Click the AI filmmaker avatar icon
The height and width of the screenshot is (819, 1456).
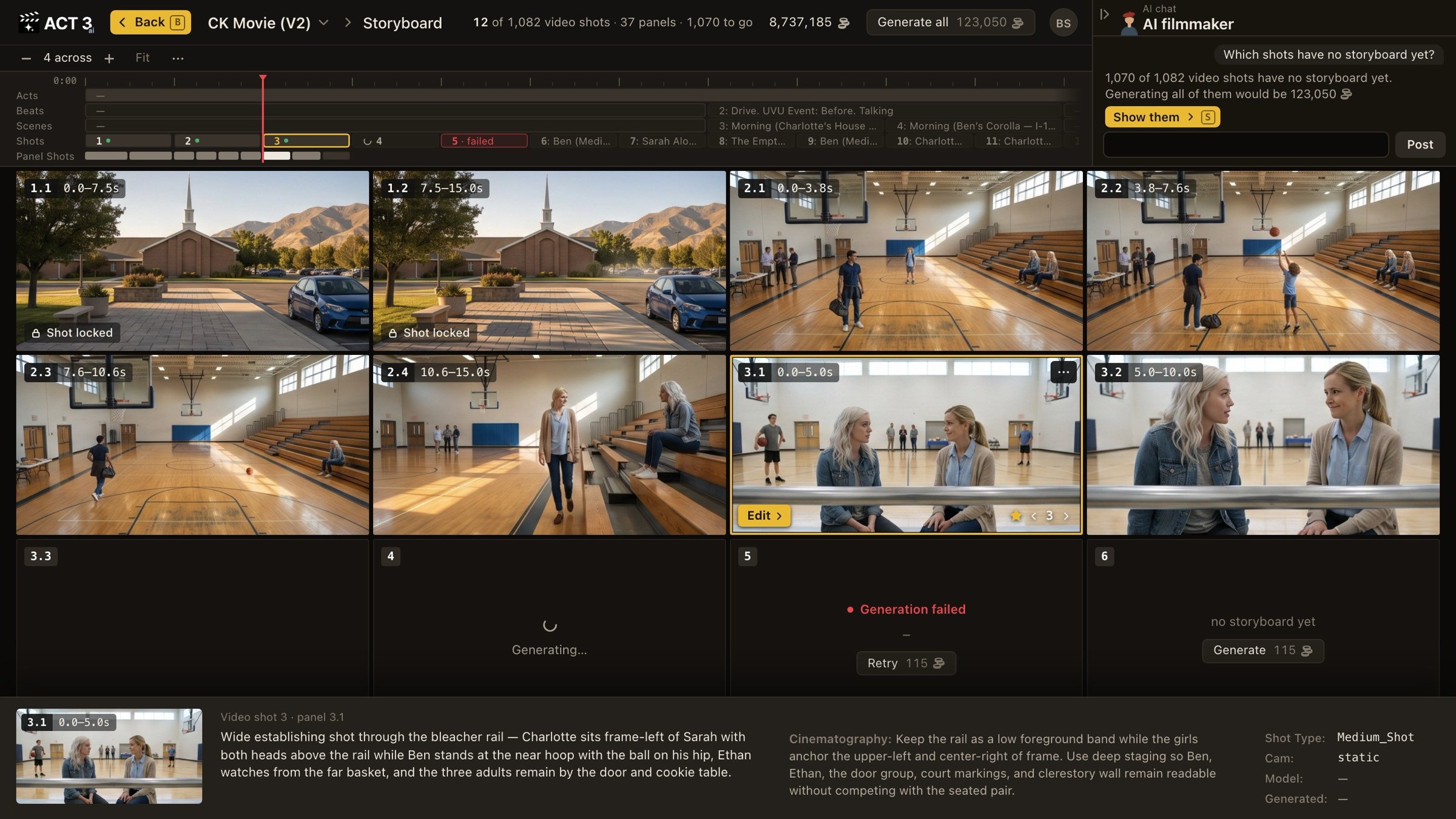click(x=1128, y=24)
